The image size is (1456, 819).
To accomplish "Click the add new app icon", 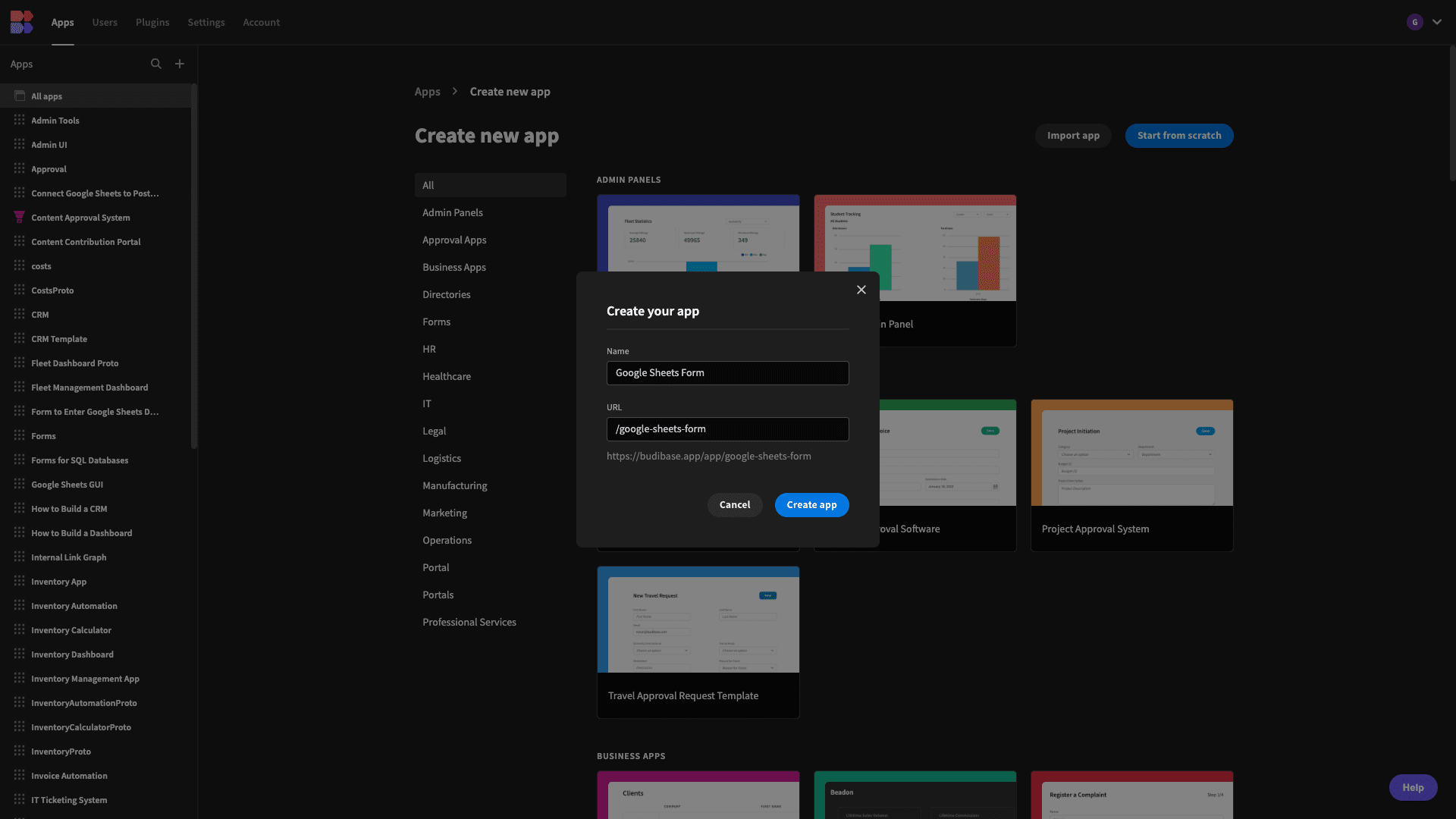I will click(179, 64).
